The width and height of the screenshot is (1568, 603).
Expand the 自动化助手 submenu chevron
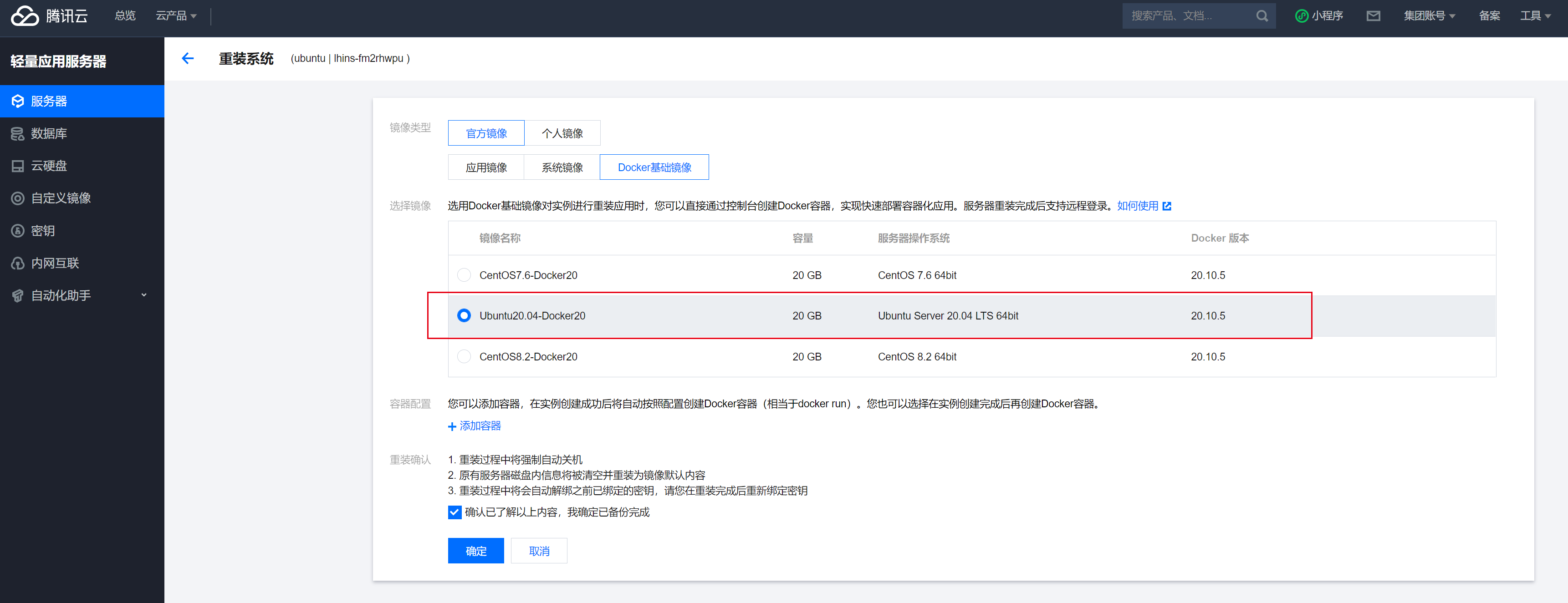[144, 295]
